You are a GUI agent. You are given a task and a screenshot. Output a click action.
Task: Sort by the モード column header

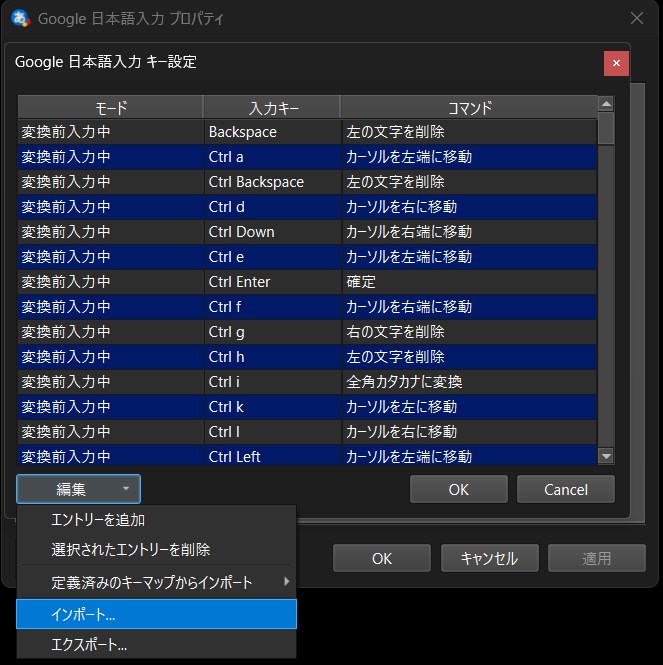click(x=110, y=107)
